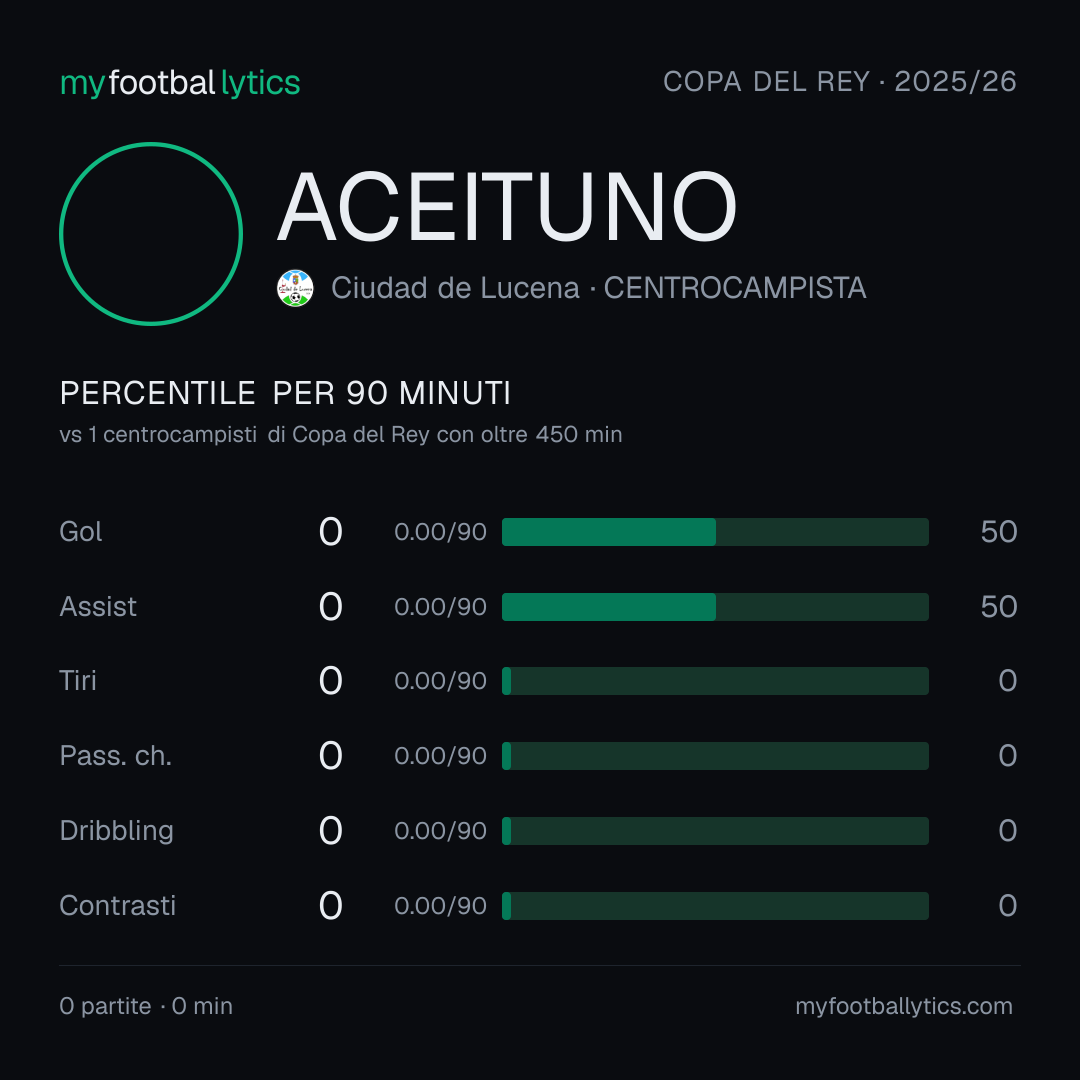1080x1080 pixels.
Task: Click the Gol percentile value 50
Action: (999, 532)
